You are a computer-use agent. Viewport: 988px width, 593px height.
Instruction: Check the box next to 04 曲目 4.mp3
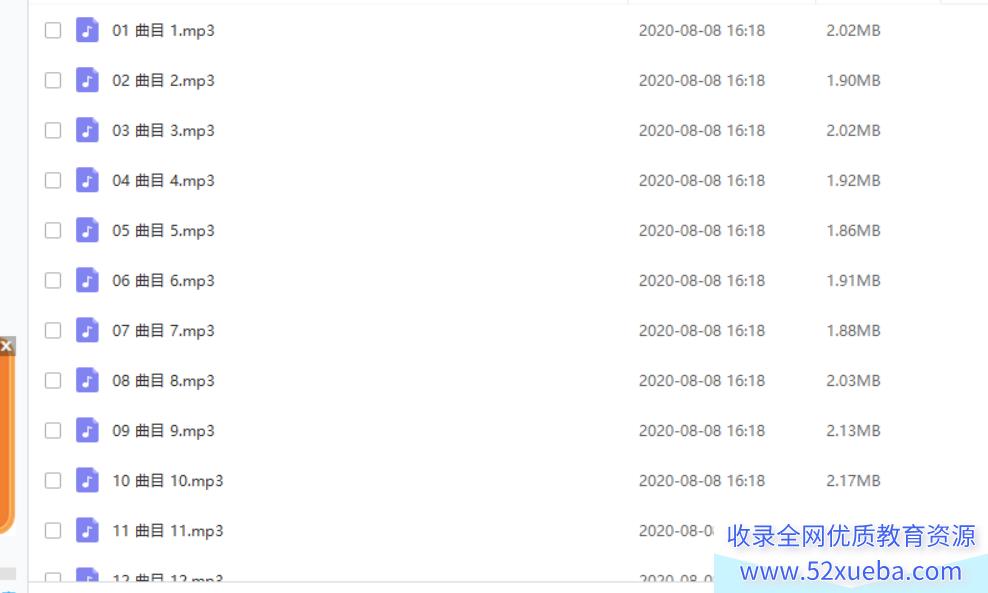point(53,180)
